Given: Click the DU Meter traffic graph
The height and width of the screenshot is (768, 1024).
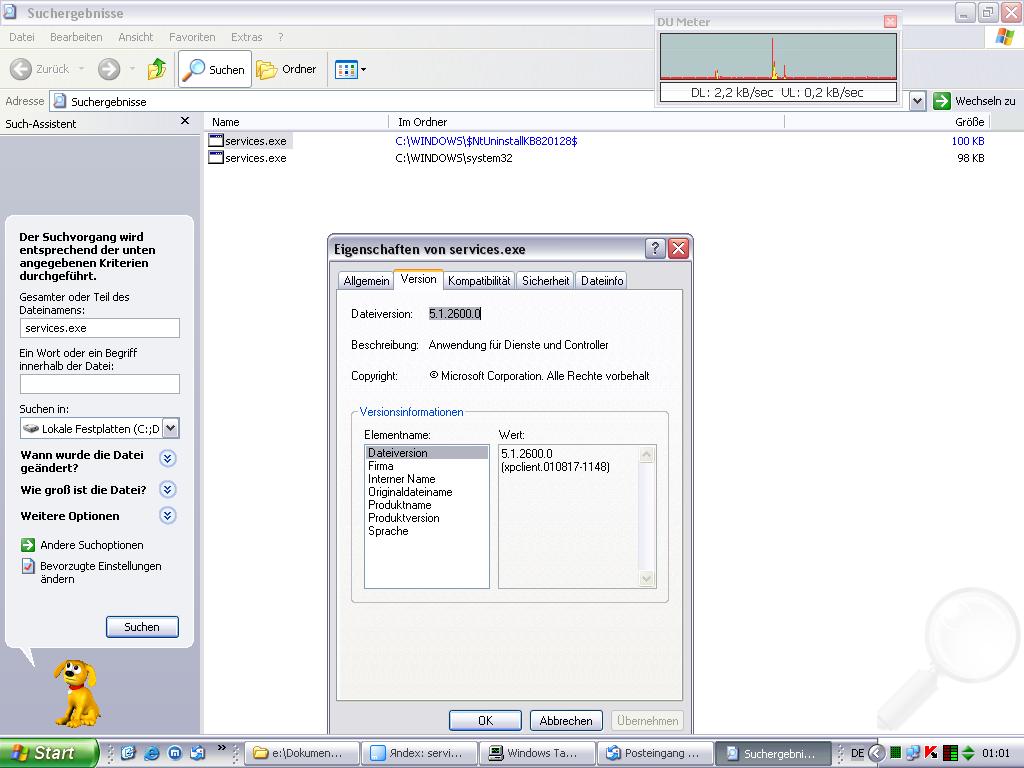Looking at the screenshot, I should tap(778, 57).
